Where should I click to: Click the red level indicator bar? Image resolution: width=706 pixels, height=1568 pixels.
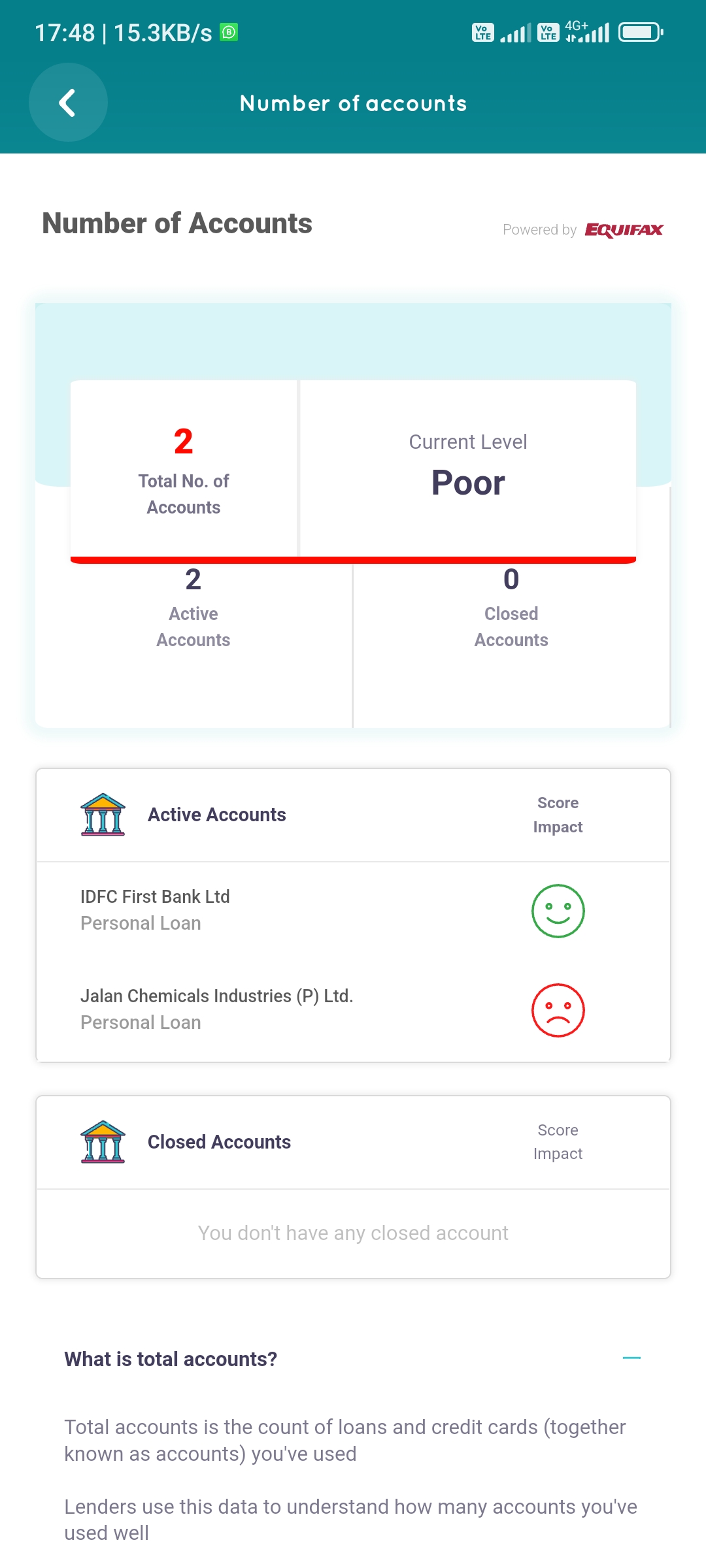[353, 560]
